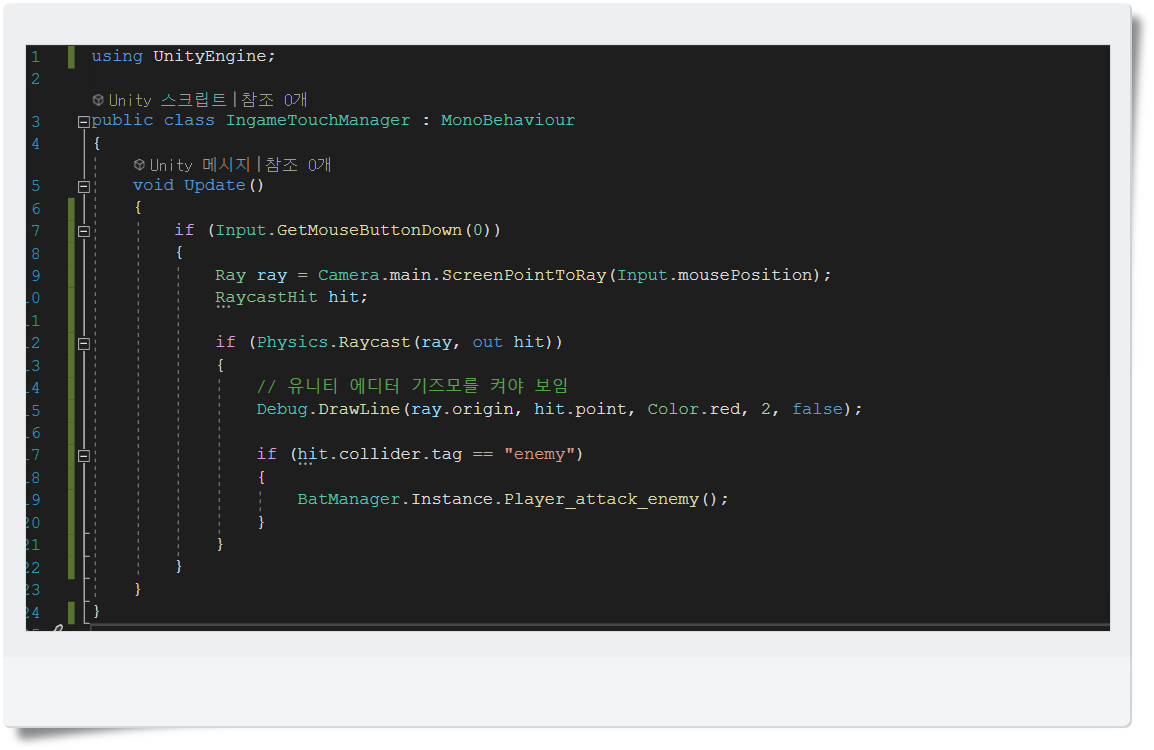Click the MonoBehaviour base class
The height and width of the screenshot is (750, 1154).
tap(508, 120)
